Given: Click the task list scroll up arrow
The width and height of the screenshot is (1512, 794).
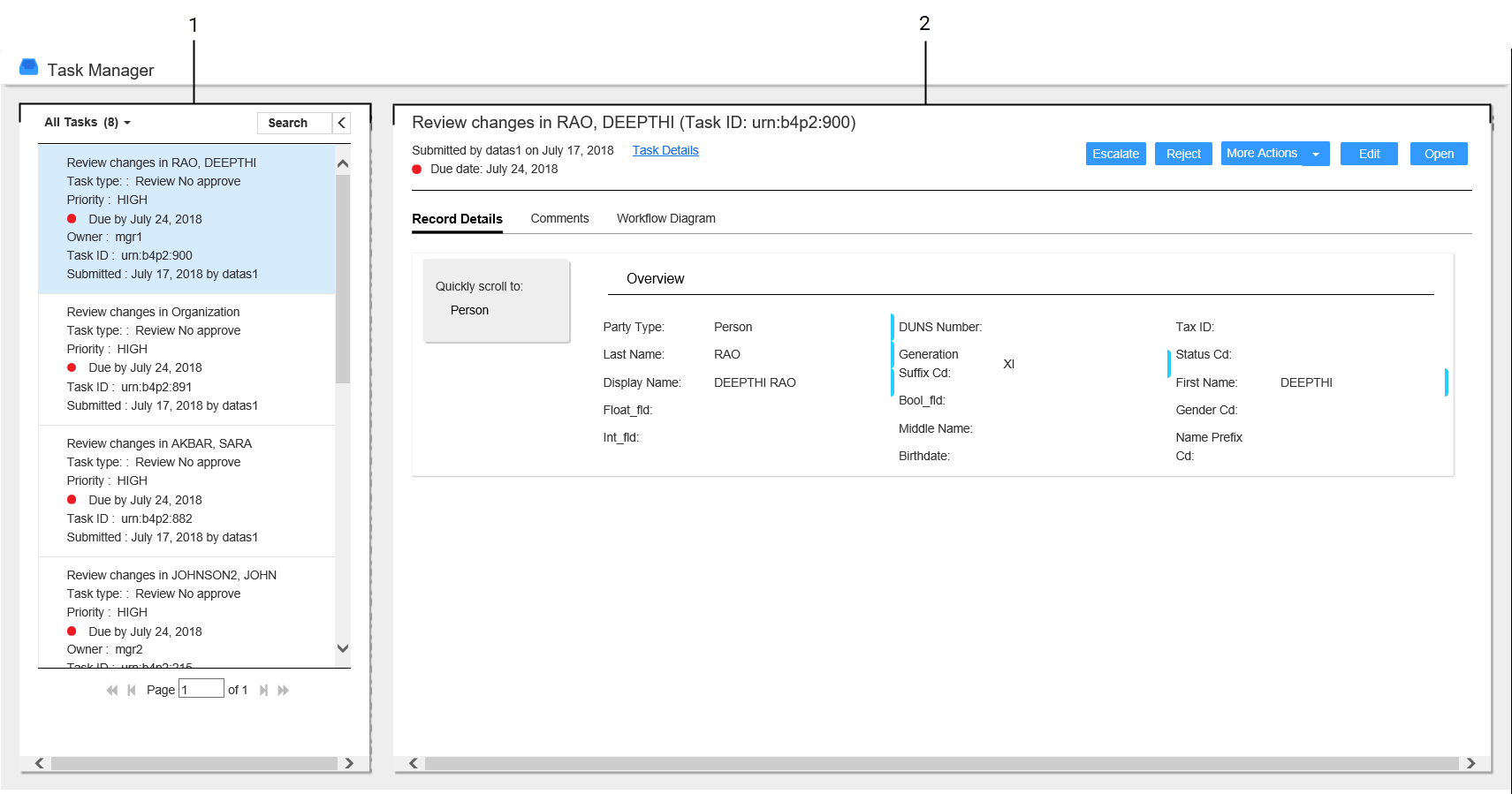Looking at the screenshot, I should (x=343, y=163).
